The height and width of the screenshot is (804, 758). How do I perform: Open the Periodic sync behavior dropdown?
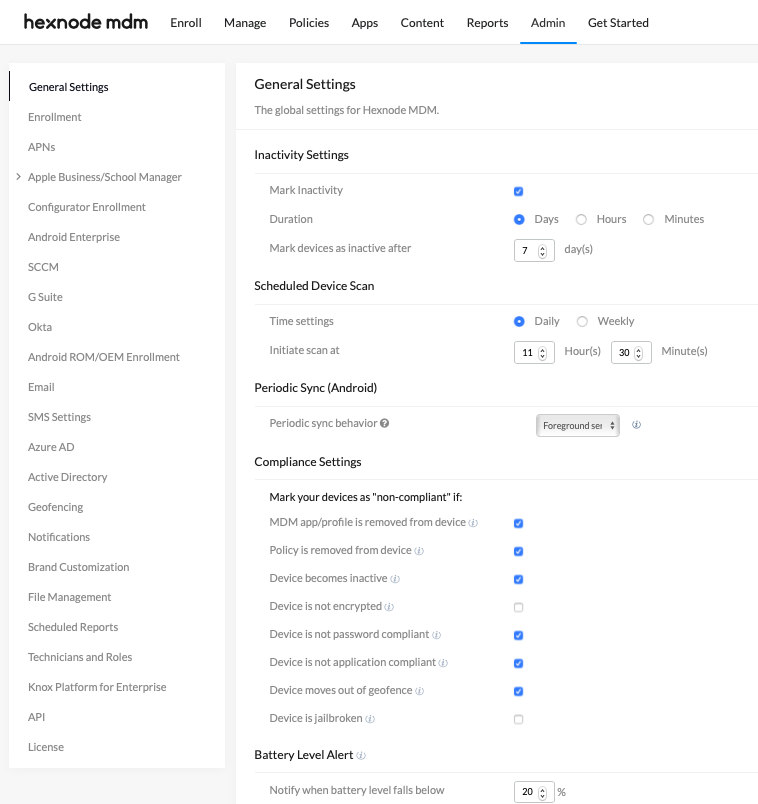[x=577, y=426]
